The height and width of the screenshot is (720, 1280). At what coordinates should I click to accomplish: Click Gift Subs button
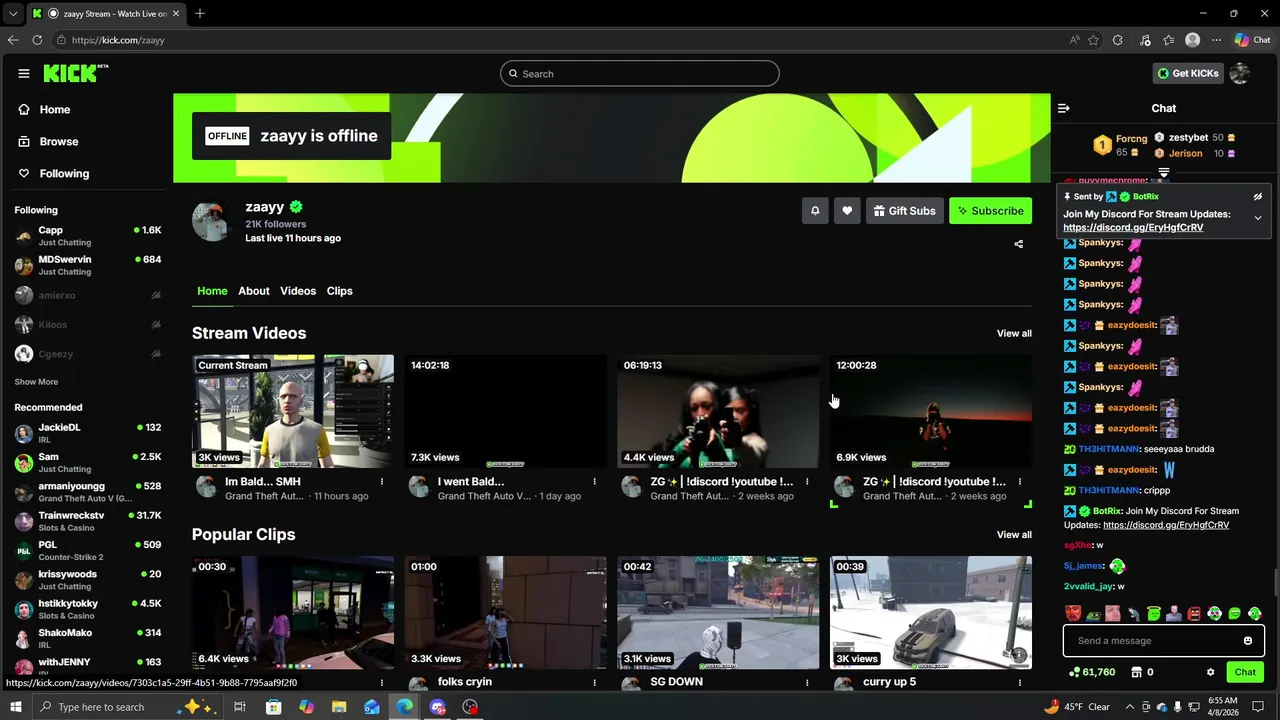click(905, 211)
